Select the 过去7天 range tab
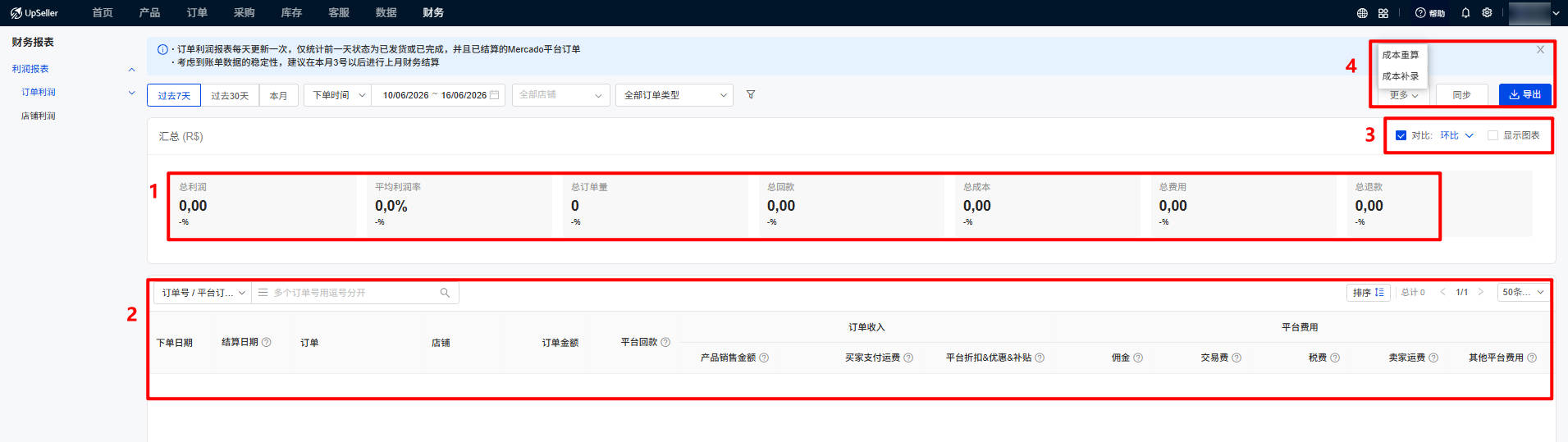 click(174, 95)
